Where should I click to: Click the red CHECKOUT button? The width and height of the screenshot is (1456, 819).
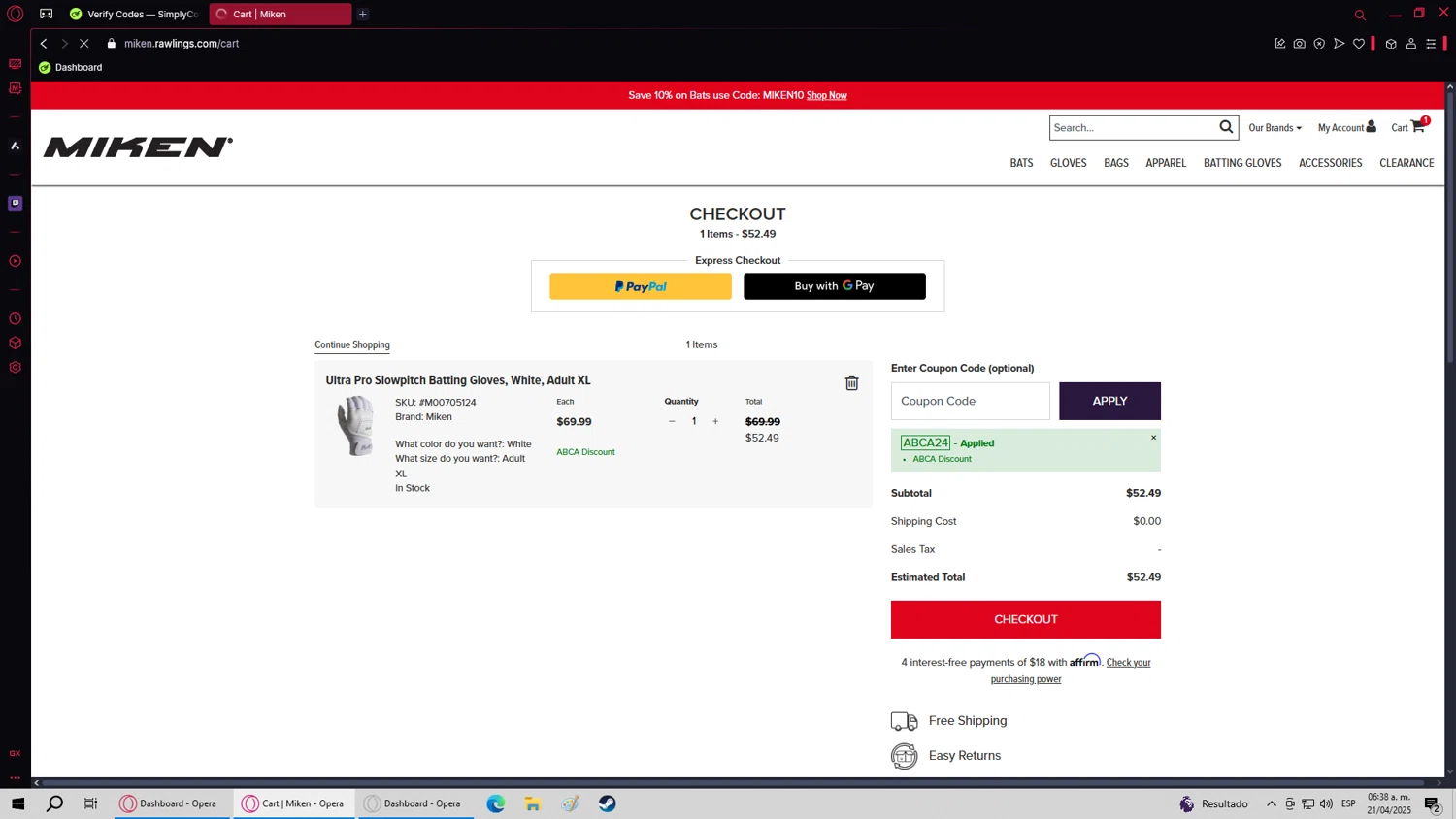point(1026,619)
